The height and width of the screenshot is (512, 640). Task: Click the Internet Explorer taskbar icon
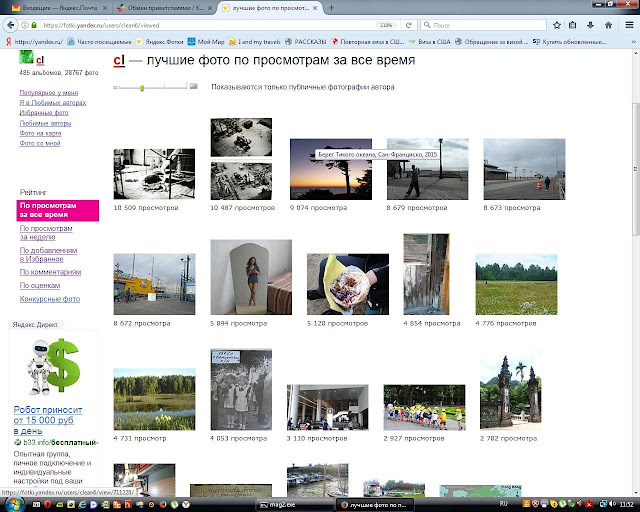[82, 505]
